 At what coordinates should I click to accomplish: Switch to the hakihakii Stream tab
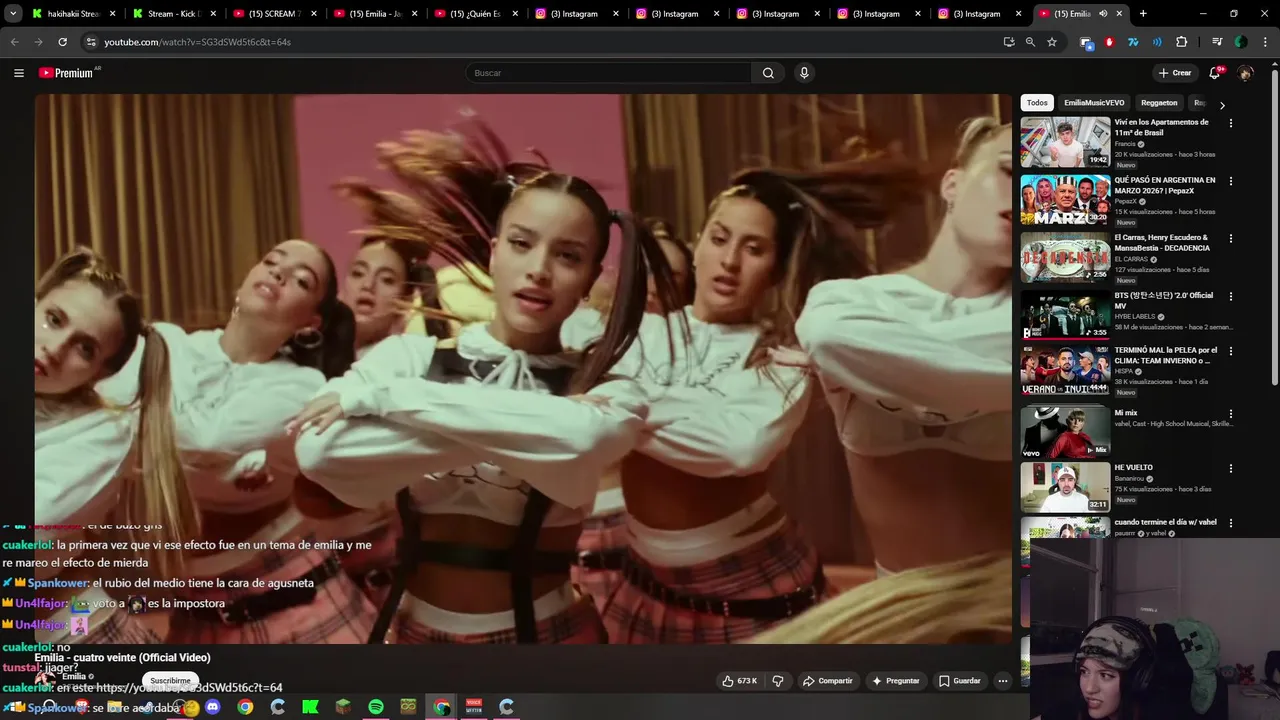[x=73, y=14]
